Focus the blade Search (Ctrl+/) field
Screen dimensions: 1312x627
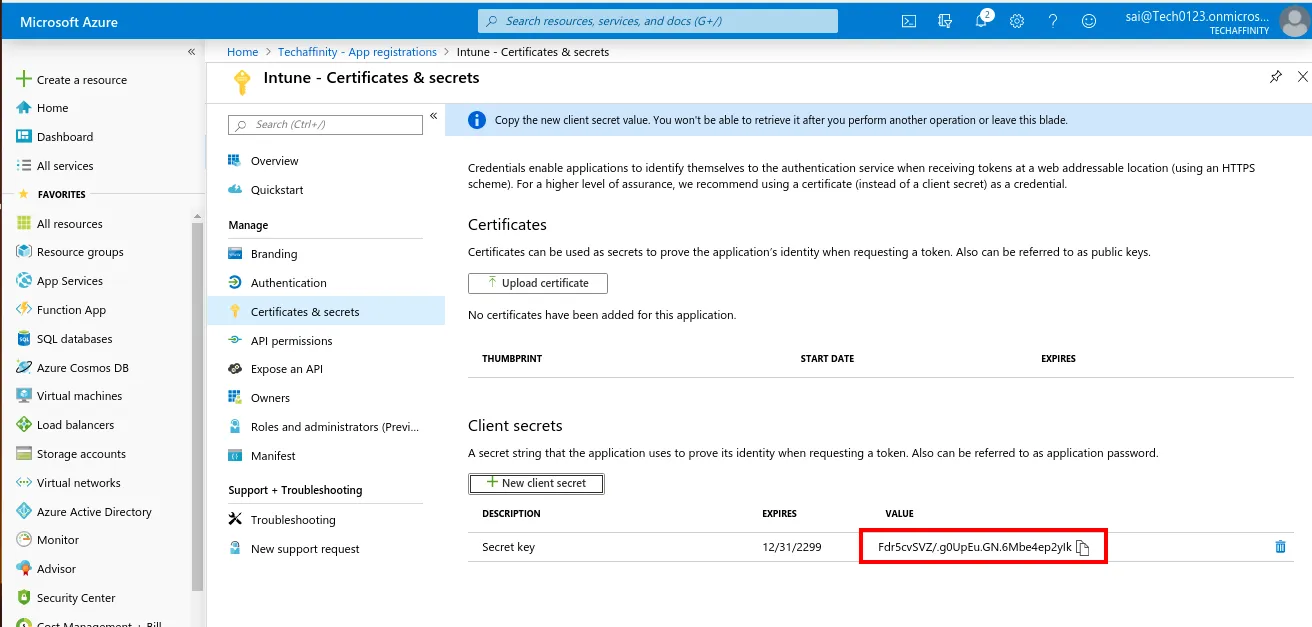click(x=326, y=125)
